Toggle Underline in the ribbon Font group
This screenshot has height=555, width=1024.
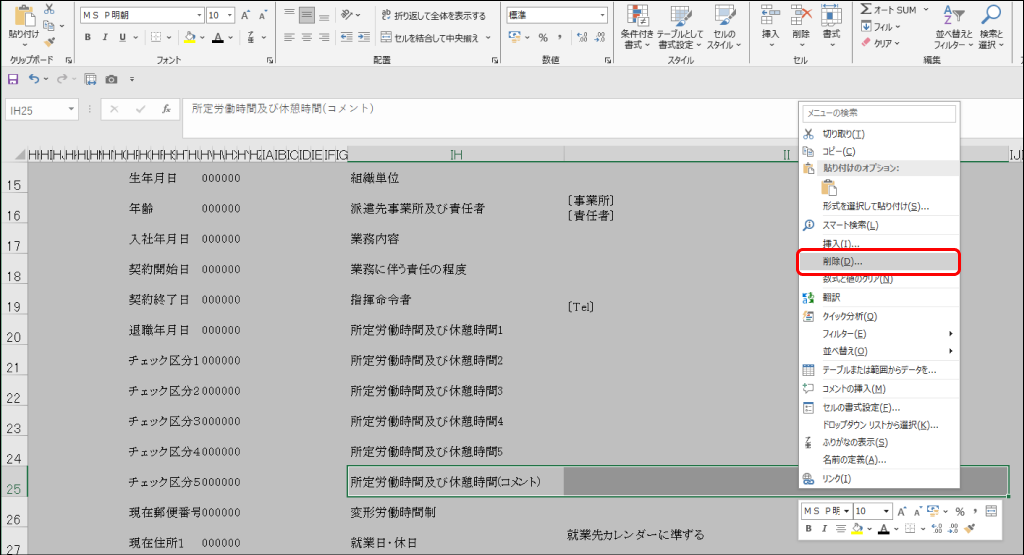(122, 38)
